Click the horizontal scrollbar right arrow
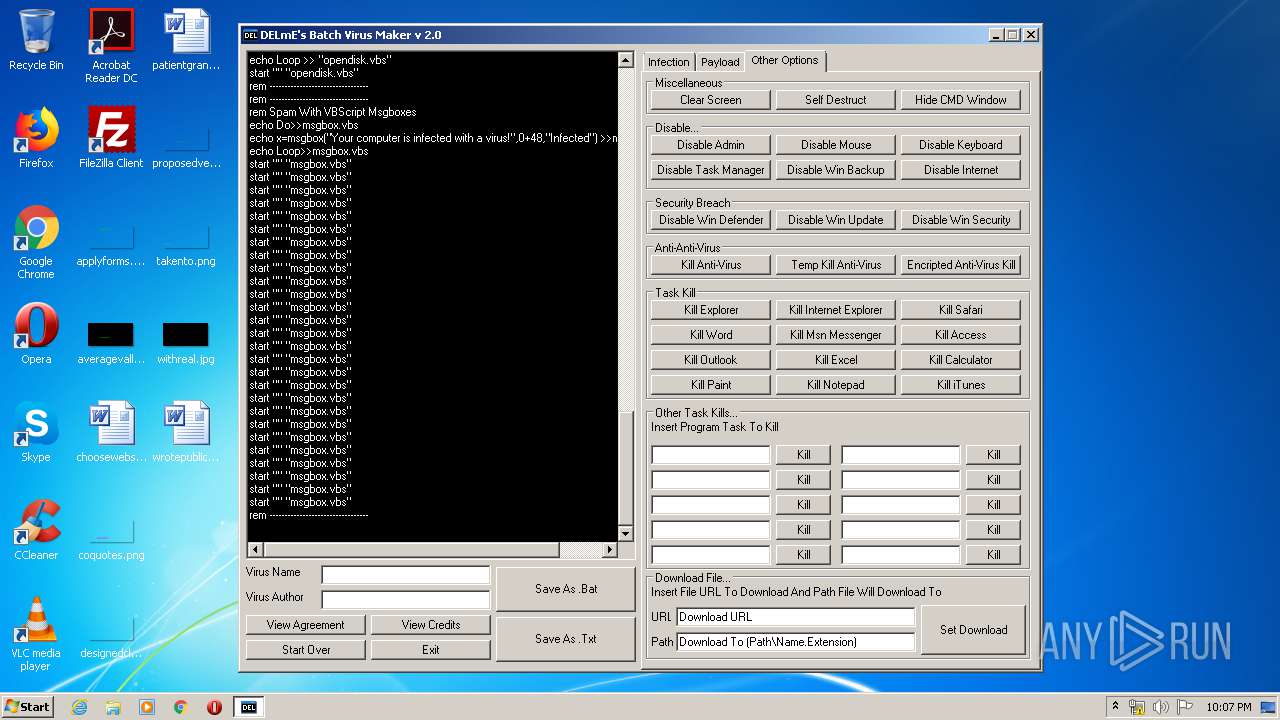Image resolution: width=1280 pixels, height=720 pixels. pos(610,550)
